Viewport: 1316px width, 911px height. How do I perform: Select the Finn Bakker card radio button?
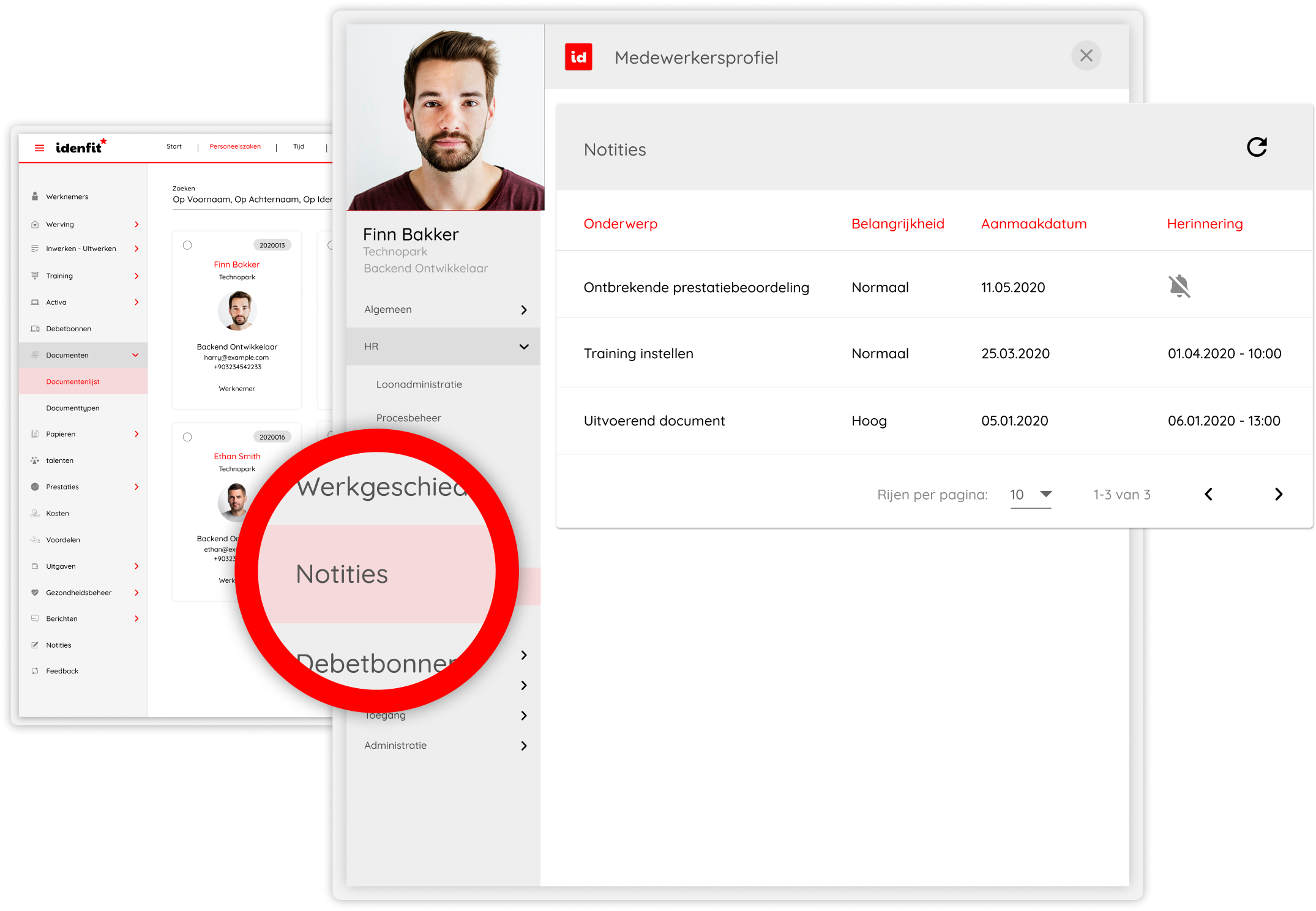[187, 245]
